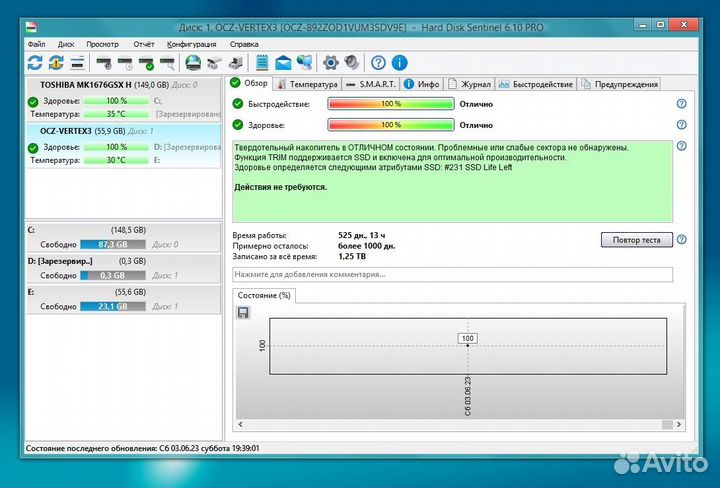Click the Быстродействие 100 % gradient bar
The width and height of the screenshot is (720, 488).
391,104
